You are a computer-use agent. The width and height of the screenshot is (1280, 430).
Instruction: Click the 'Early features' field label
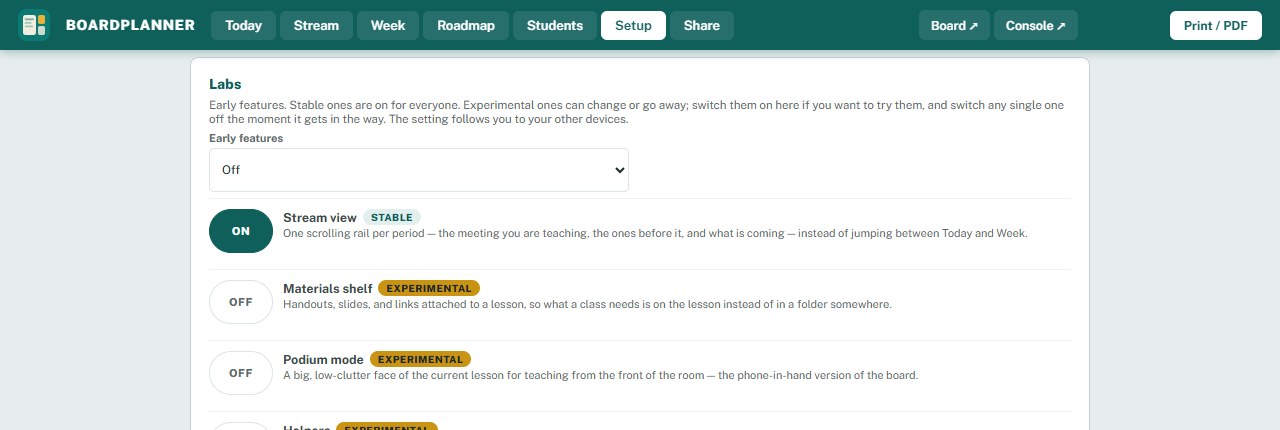pos(246,138)
